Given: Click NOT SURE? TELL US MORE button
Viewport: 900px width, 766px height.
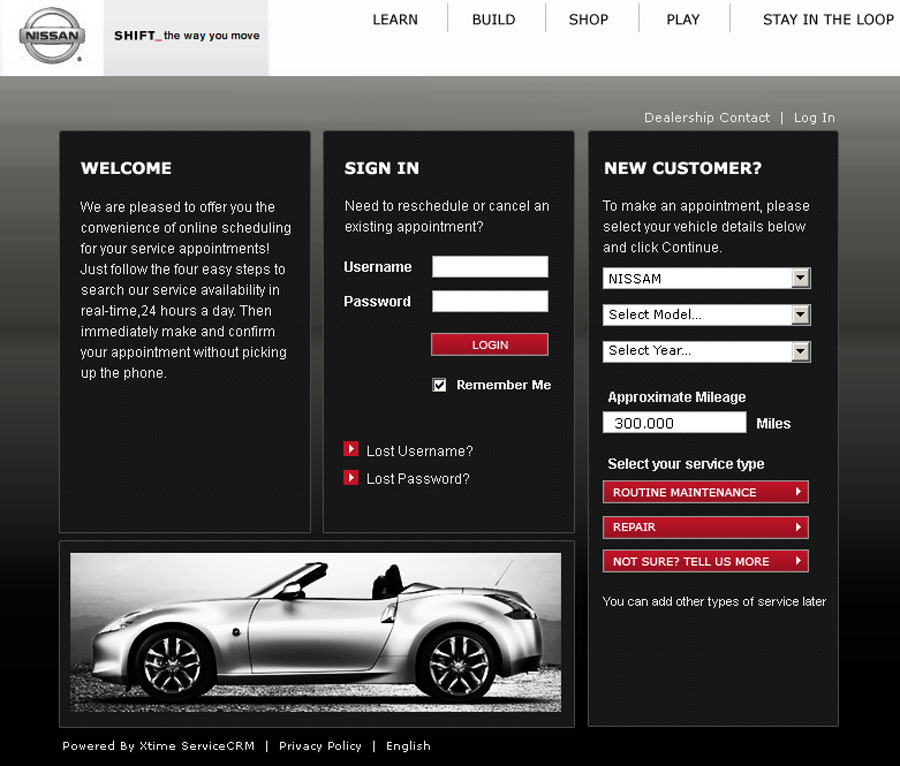Looking at the screenshot, I should click(705, 561).
